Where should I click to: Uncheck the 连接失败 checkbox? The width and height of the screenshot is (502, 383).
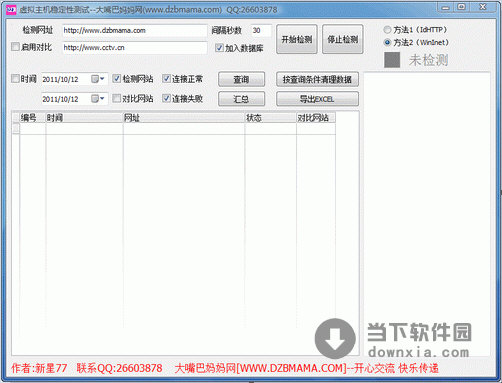click(166, 98)
